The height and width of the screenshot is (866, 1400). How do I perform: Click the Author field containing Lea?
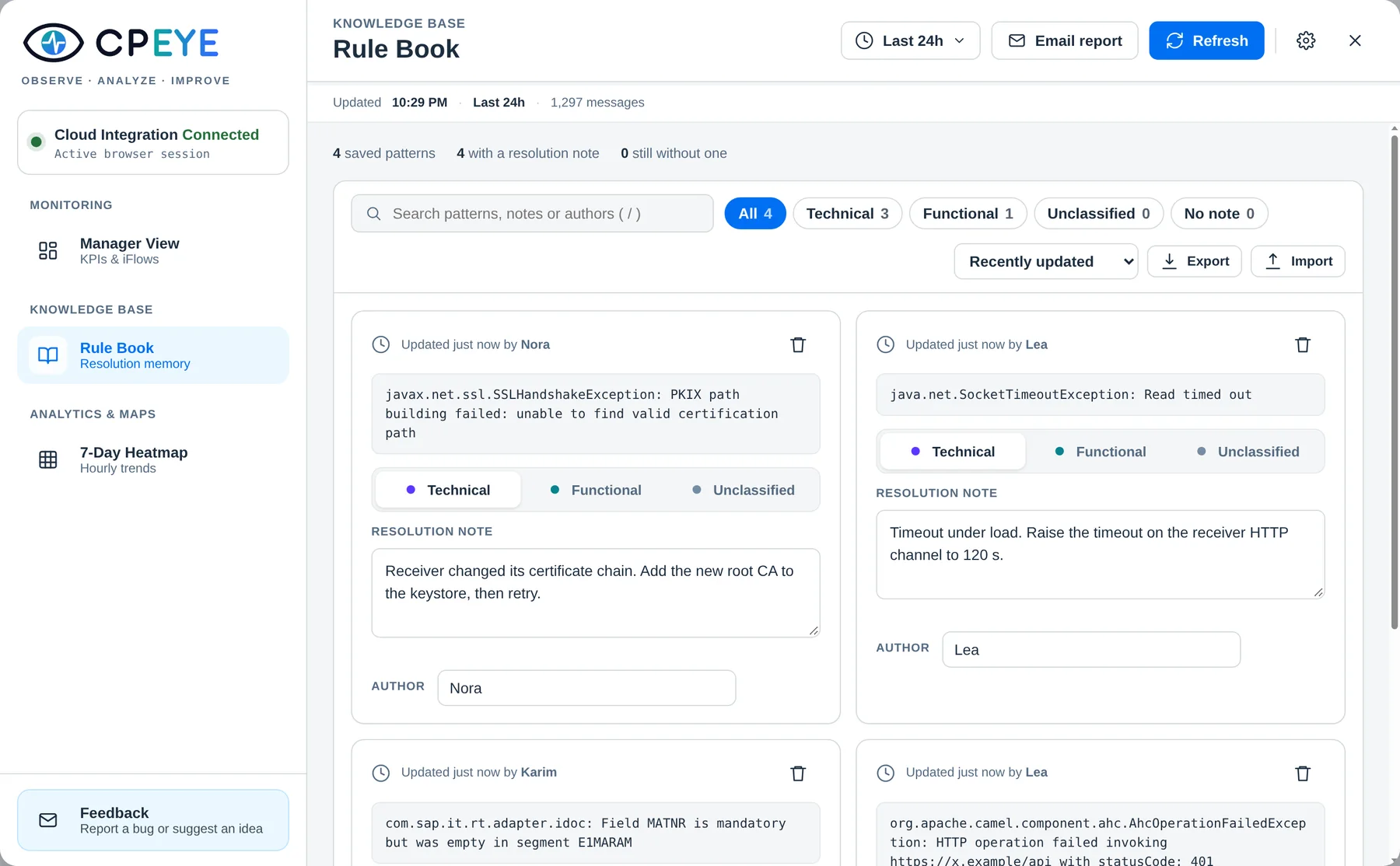pos(1091,650)
